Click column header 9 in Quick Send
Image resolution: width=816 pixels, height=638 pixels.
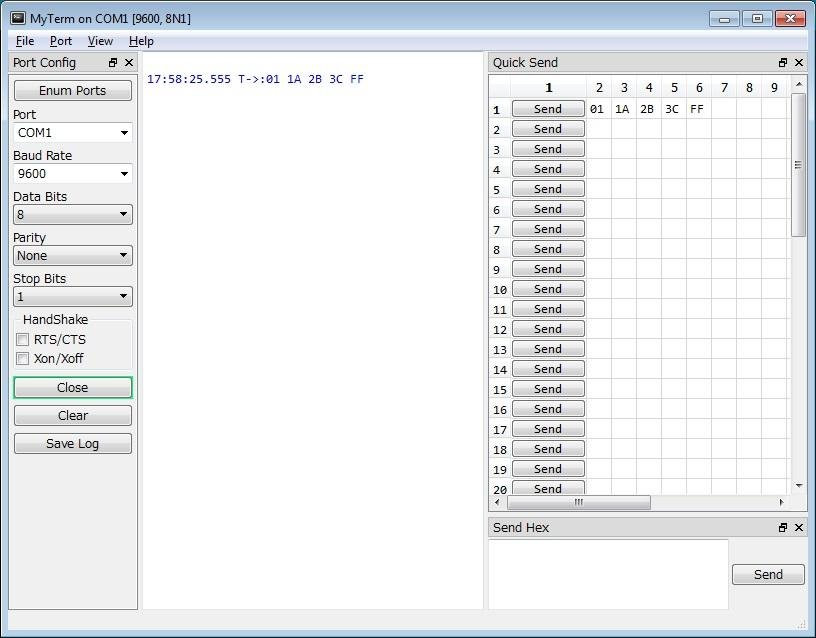coord(774,88)
